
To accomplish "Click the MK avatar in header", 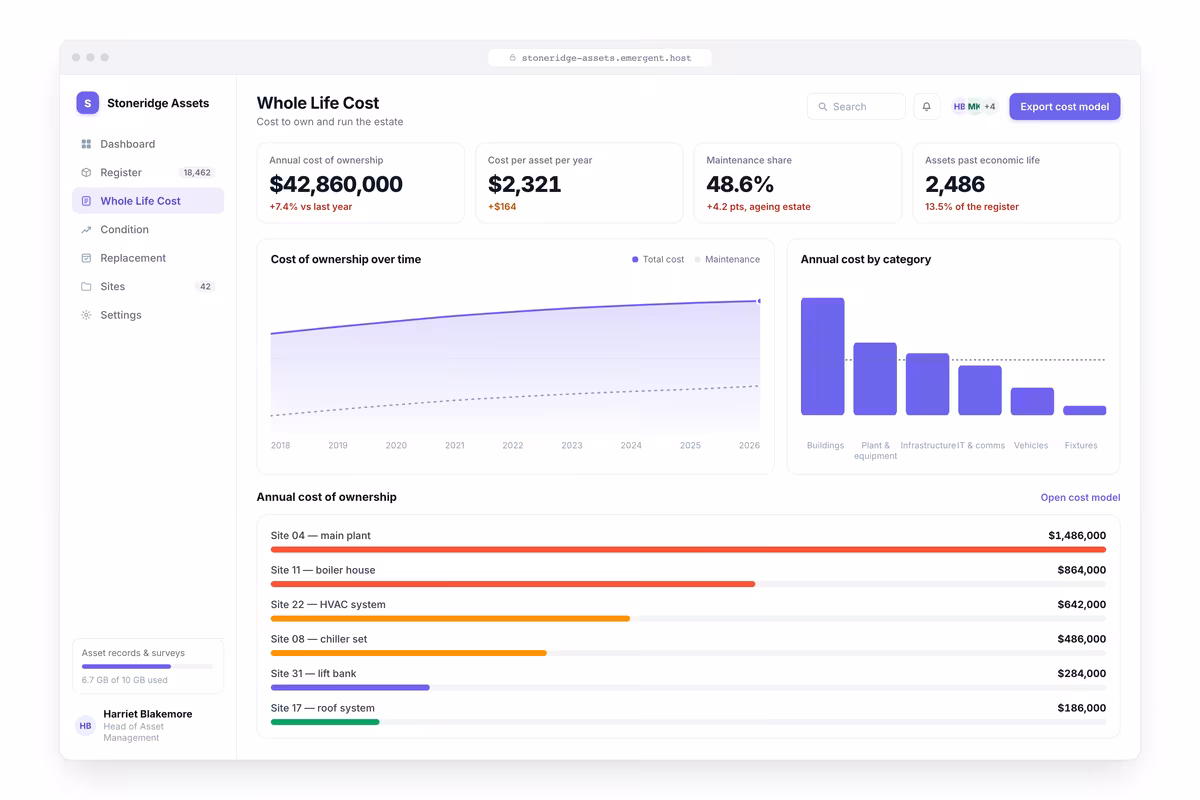I will coord(974,106).
